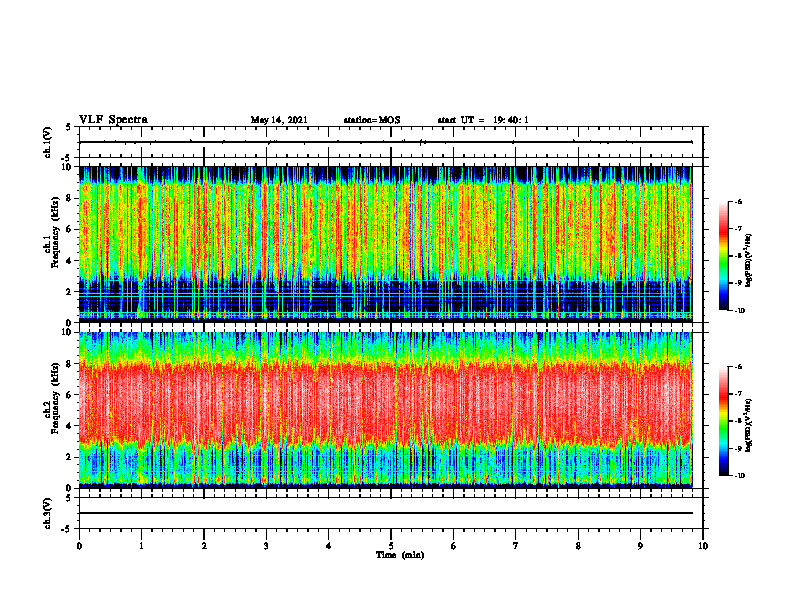Click the ch.1 color bar log(PSD) label
Image resolution: width=792 pixels, height=612 pixels.
pos(749,260)
